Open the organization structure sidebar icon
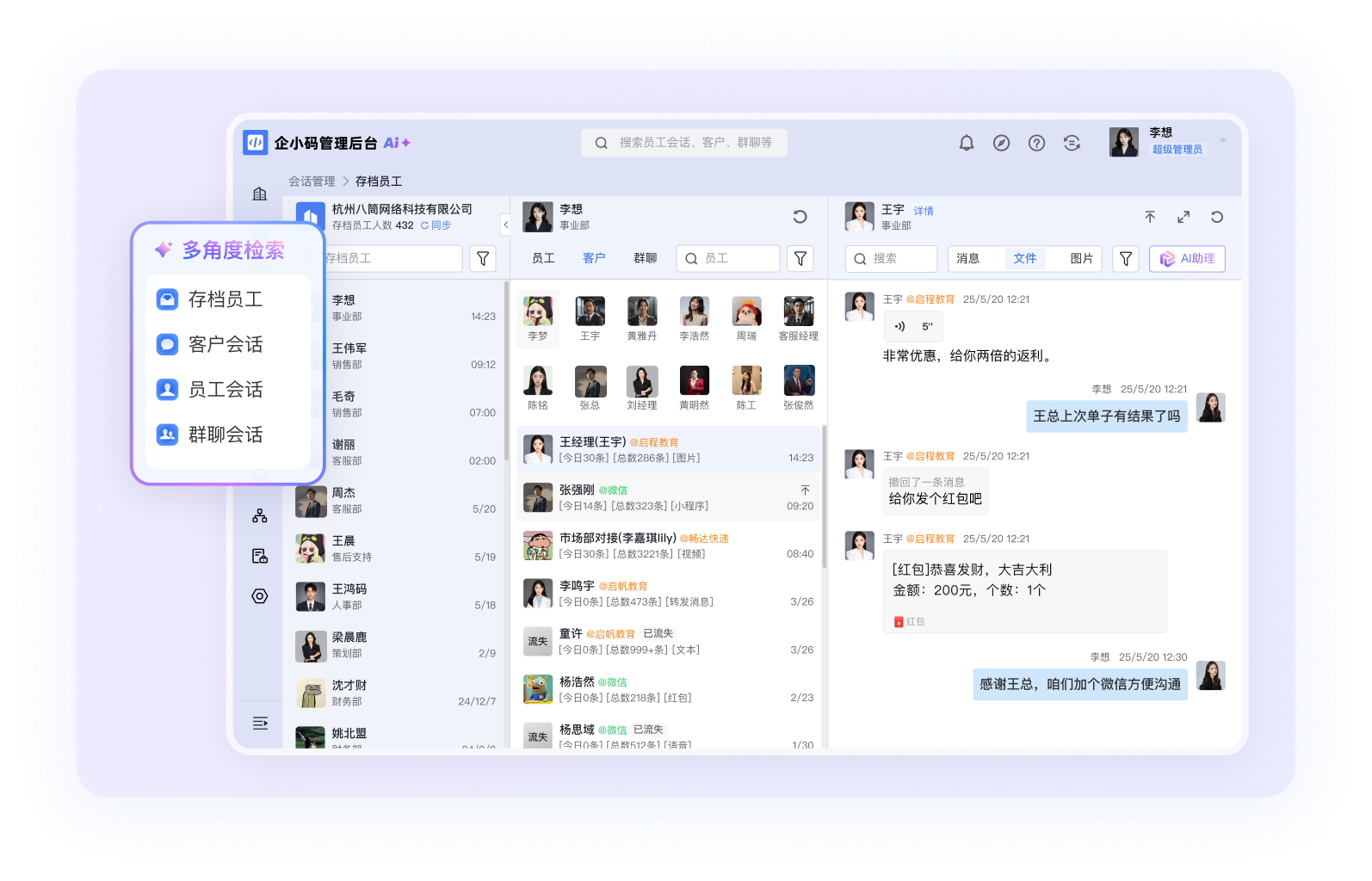 coord(260,516)
